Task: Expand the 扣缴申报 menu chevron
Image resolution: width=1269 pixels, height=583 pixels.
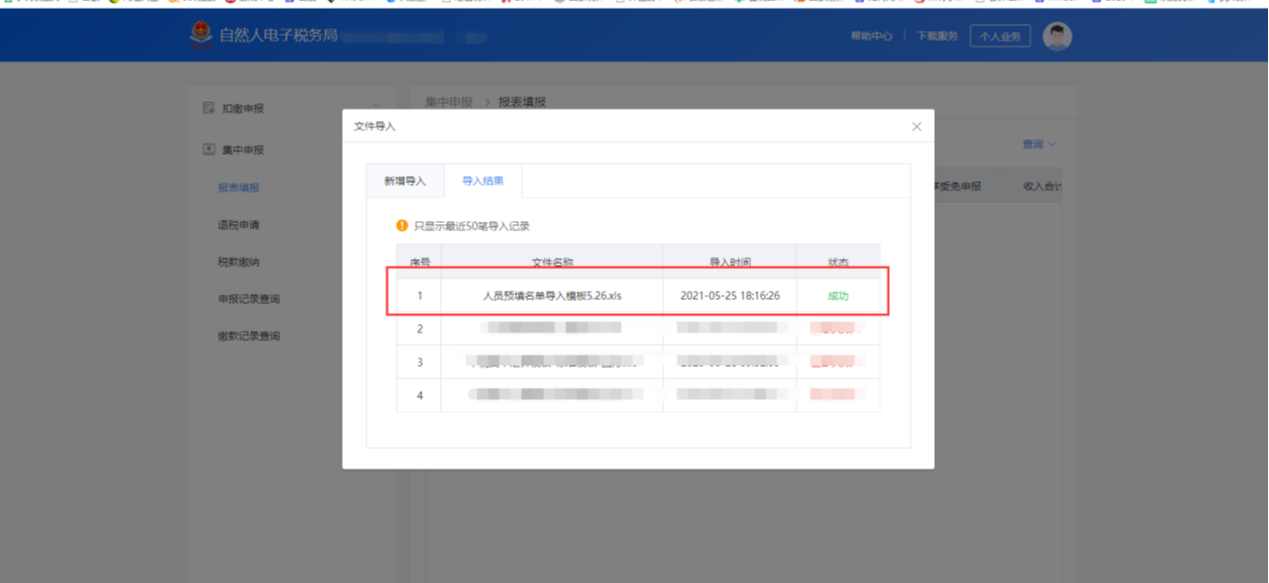Action: point(377,106)
